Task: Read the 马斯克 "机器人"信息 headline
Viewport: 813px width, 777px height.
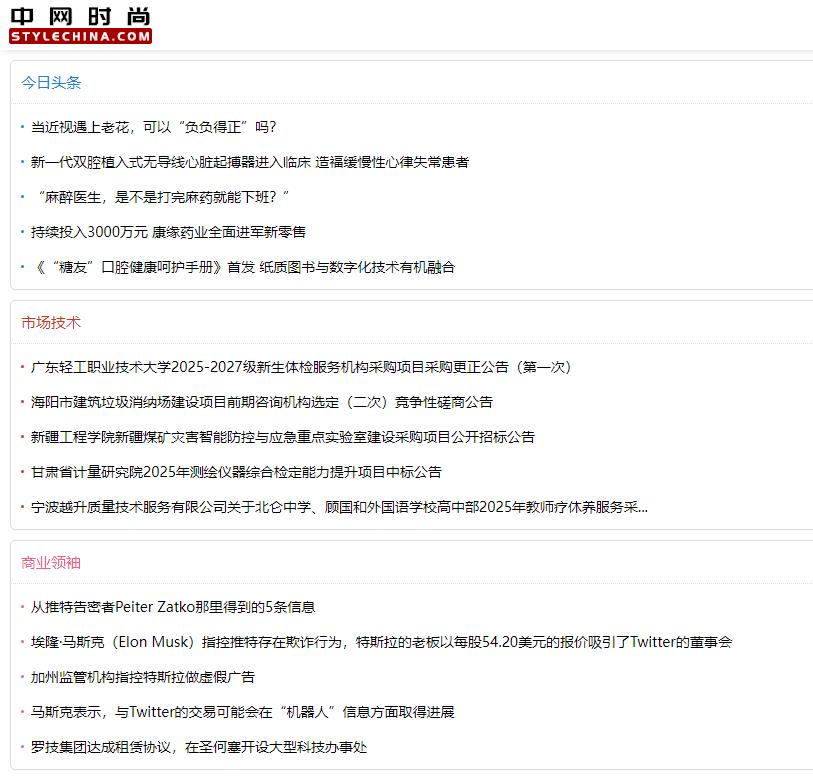Action: pyautogui.click(x=242, y=712)
